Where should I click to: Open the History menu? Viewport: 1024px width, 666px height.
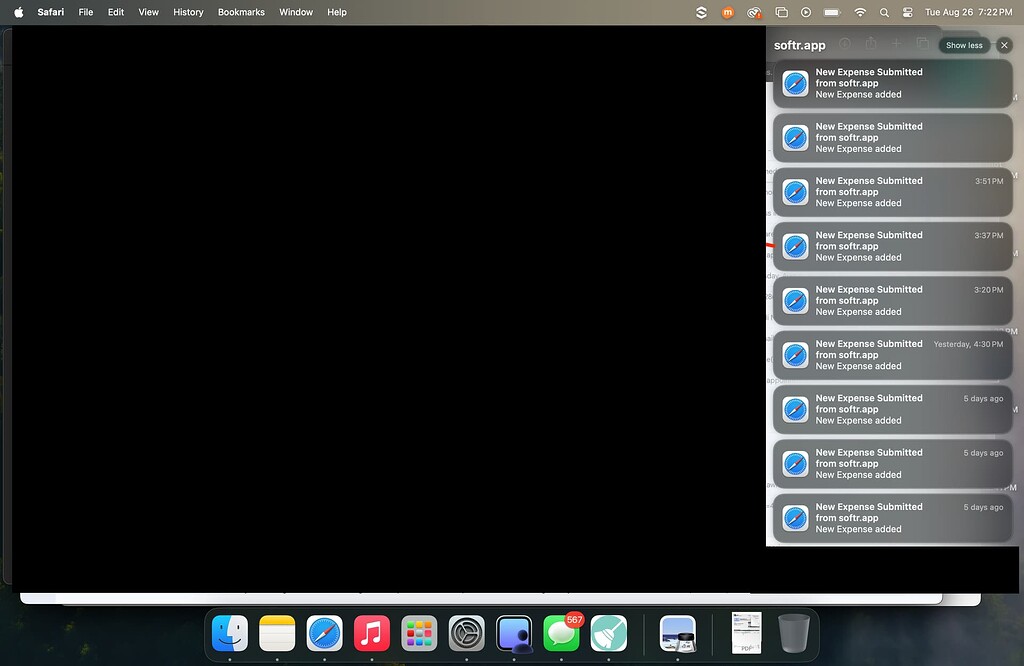coord(188,12)
